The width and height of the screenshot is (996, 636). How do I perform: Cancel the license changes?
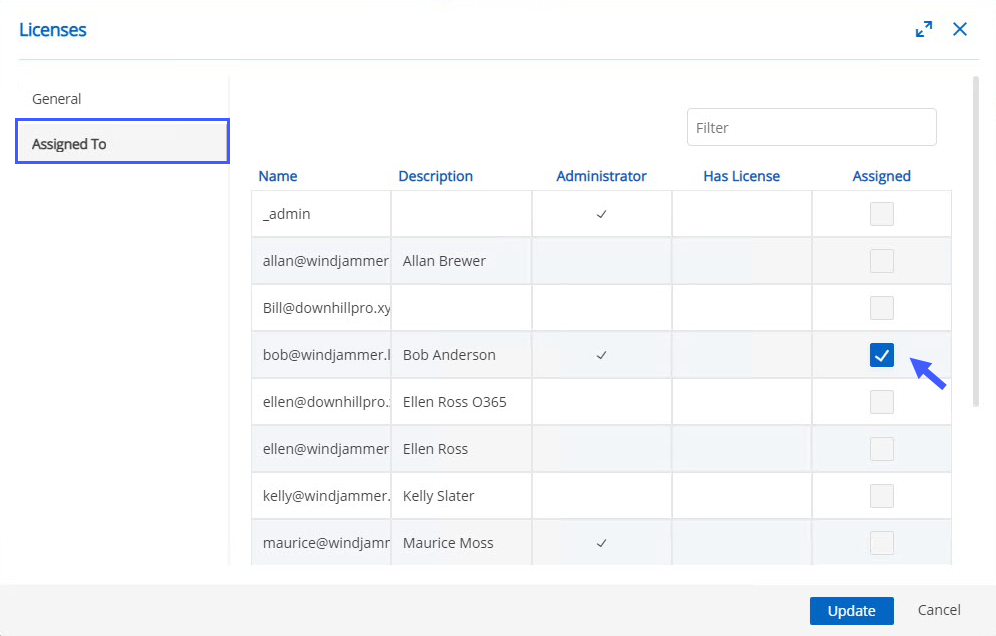pyautogui.click(x=939, y=610)
